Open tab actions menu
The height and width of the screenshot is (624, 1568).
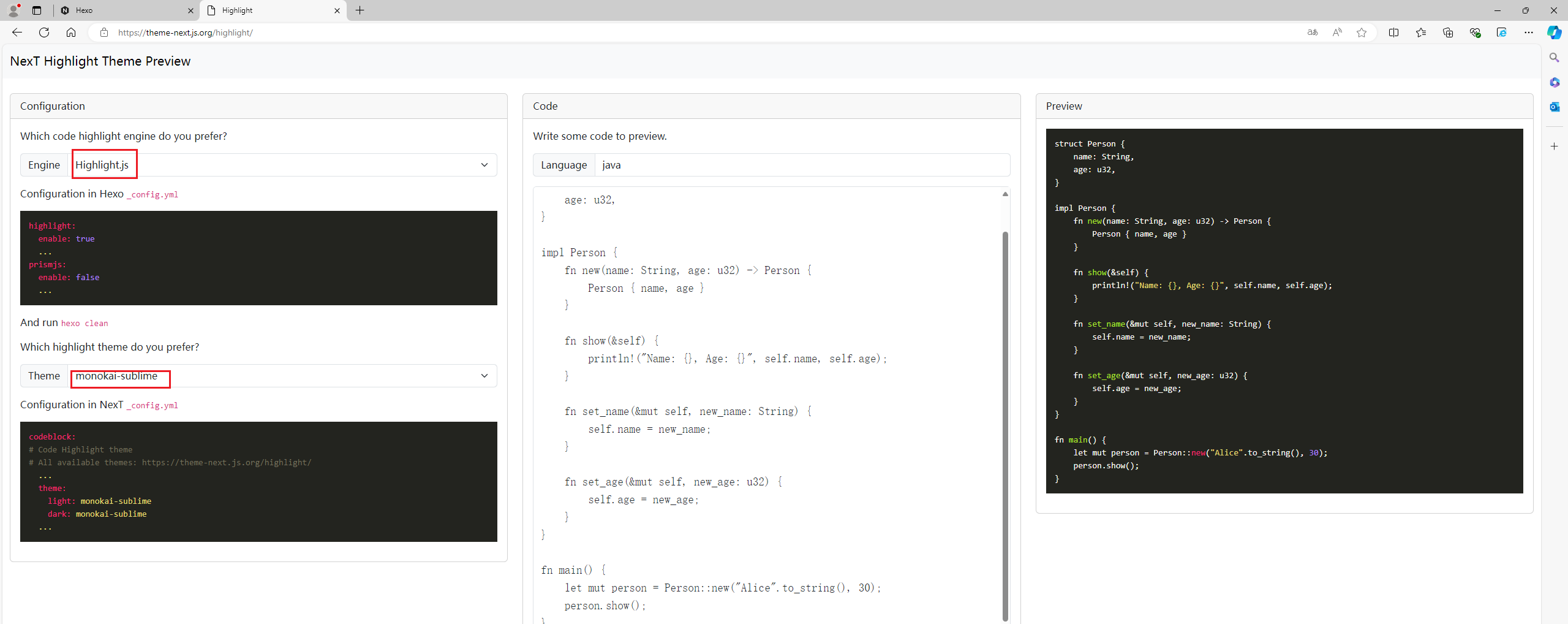point(37,10)
